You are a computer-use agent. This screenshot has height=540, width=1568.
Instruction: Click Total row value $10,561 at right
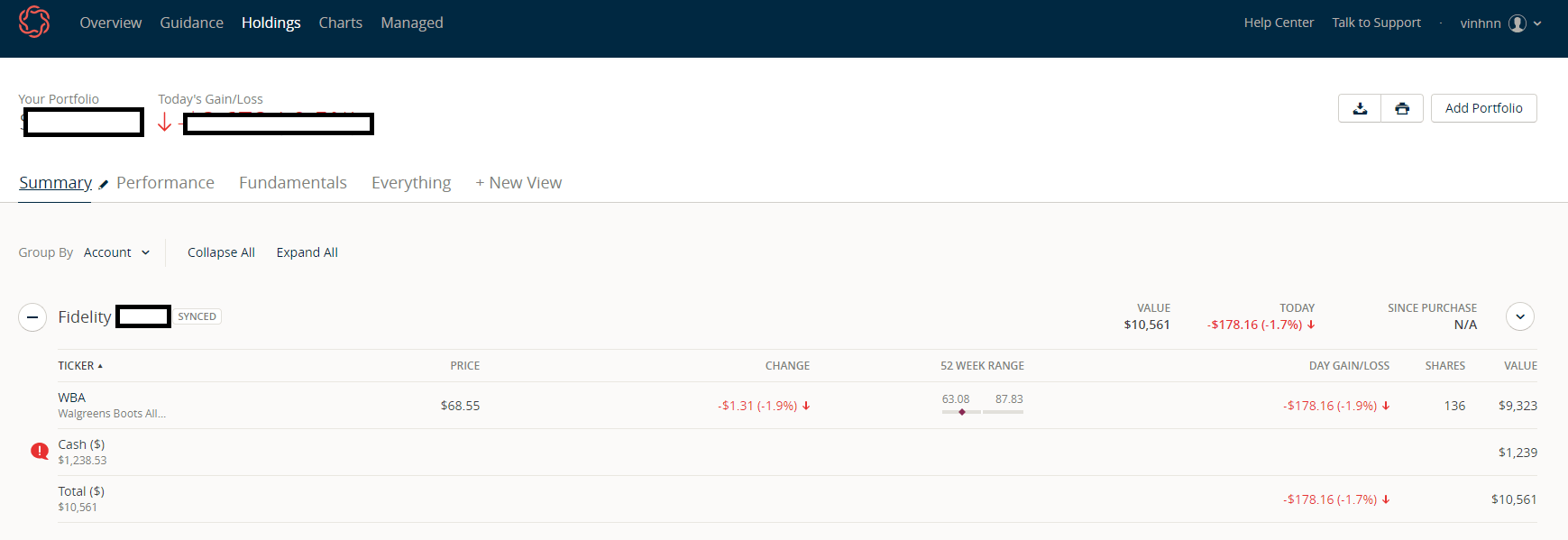(x=1514, y=499)
